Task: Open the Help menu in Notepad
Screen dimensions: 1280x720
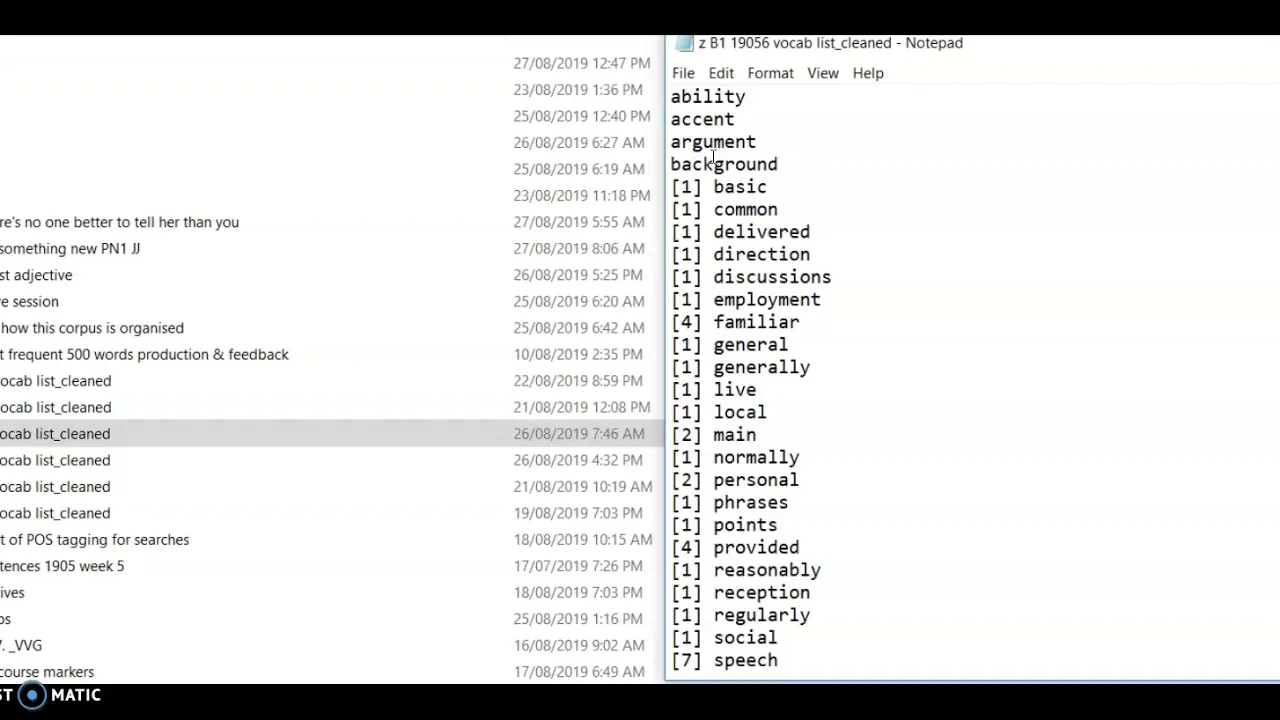Action: point(868,73)
